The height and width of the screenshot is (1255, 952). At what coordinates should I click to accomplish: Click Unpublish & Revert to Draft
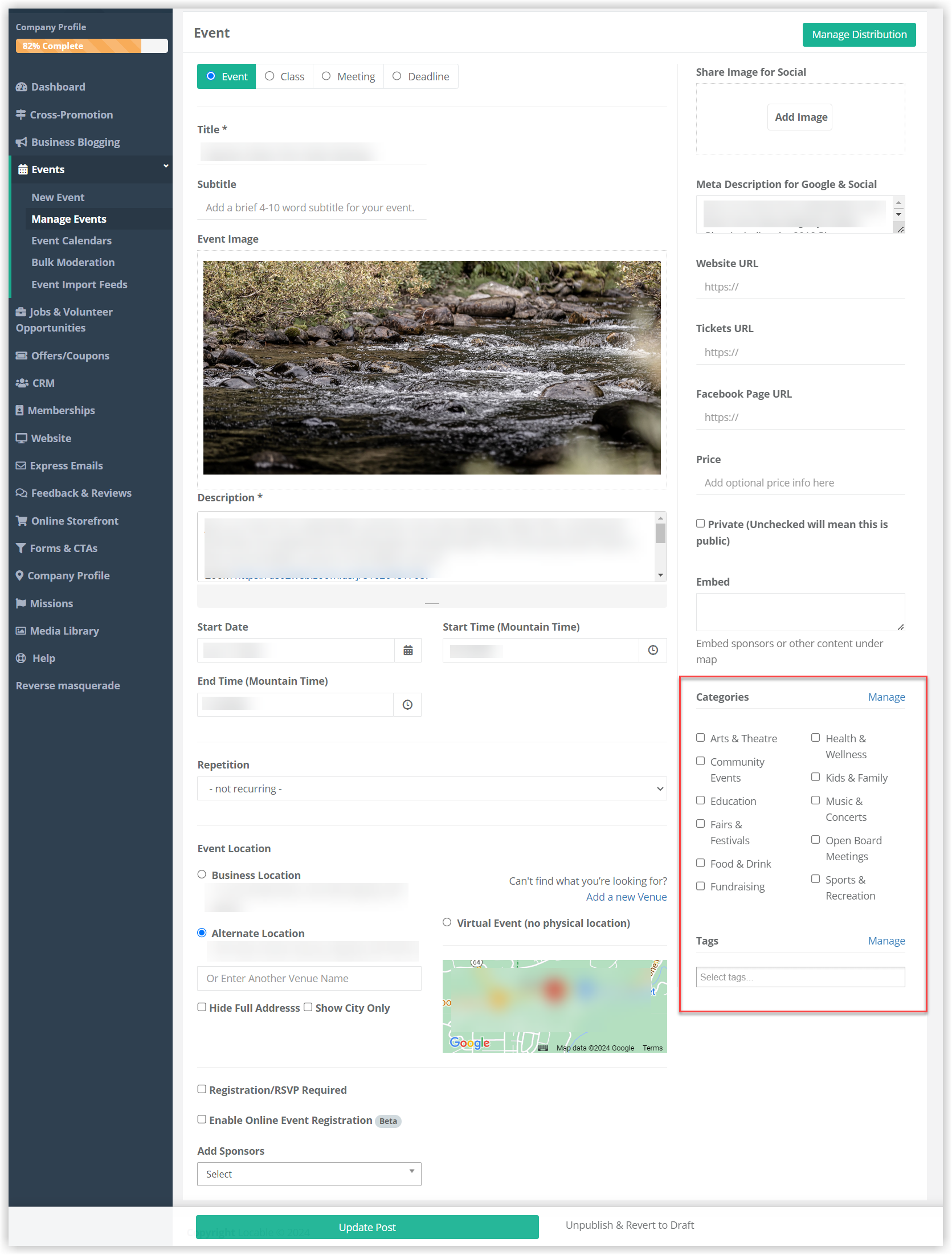(630, 1225)
